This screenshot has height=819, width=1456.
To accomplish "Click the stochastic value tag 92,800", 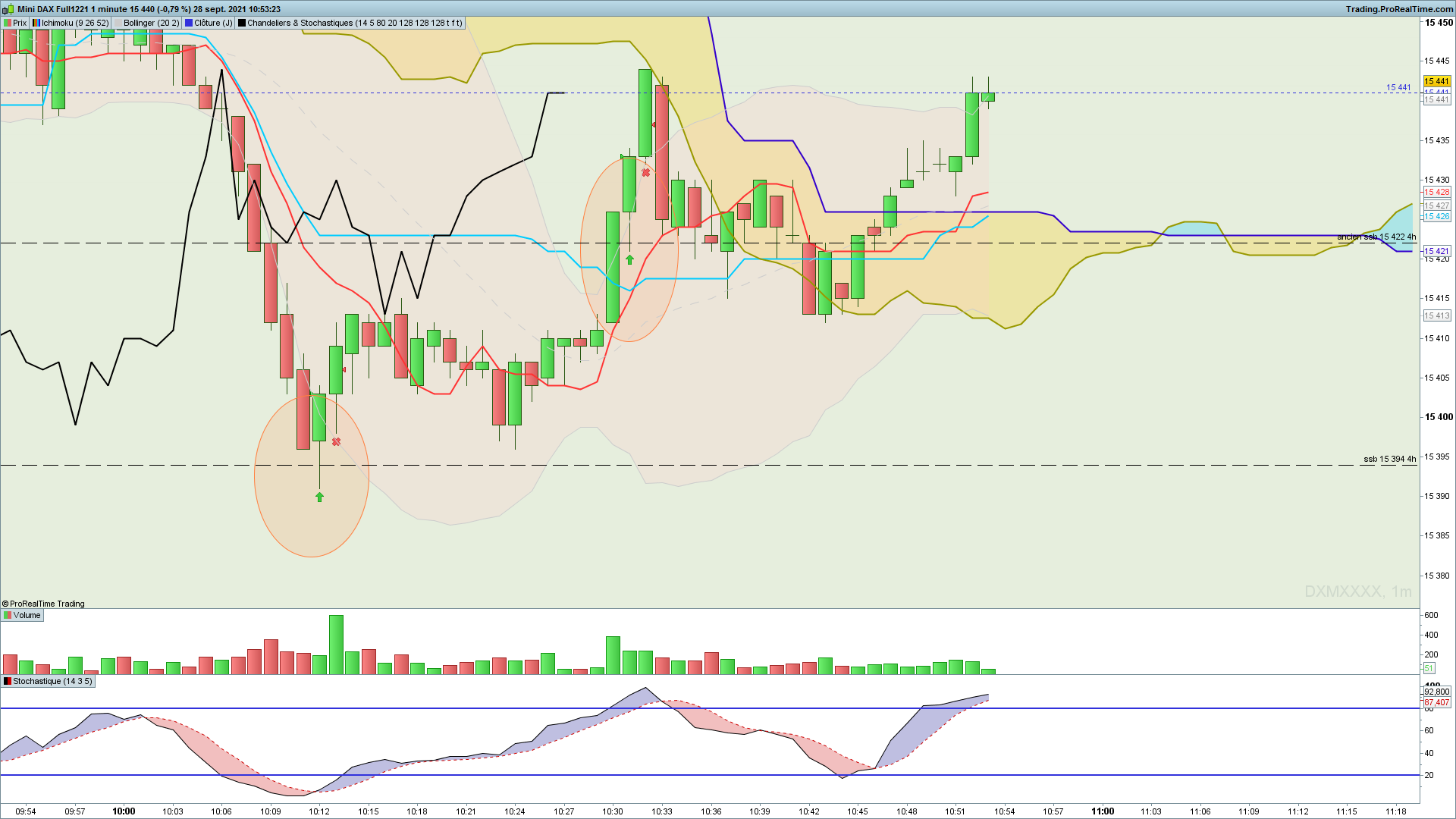I will (x=1436, y=692).
